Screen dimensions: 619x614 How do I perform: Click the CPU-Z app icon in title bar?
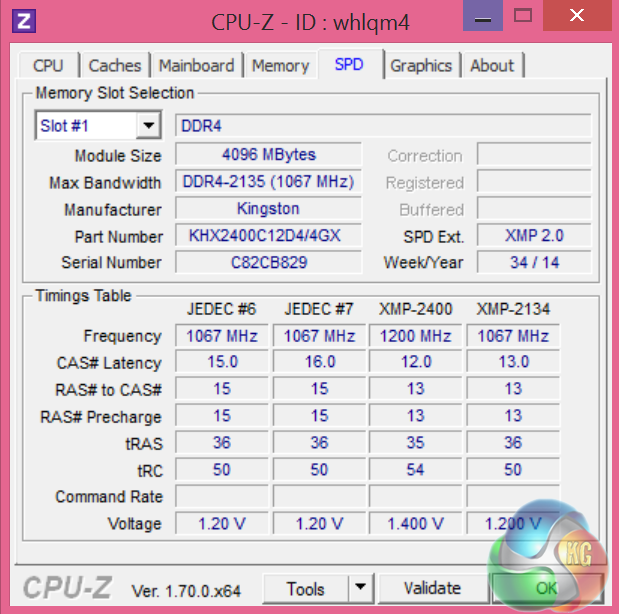pyautogui.click(x=24, y=21)
